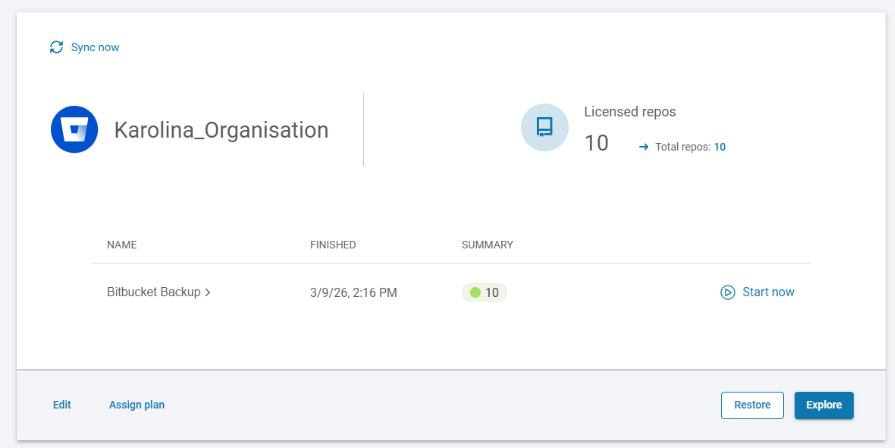Open the Total repos count link
Screen dimensions: 895x448
[719, 147]
